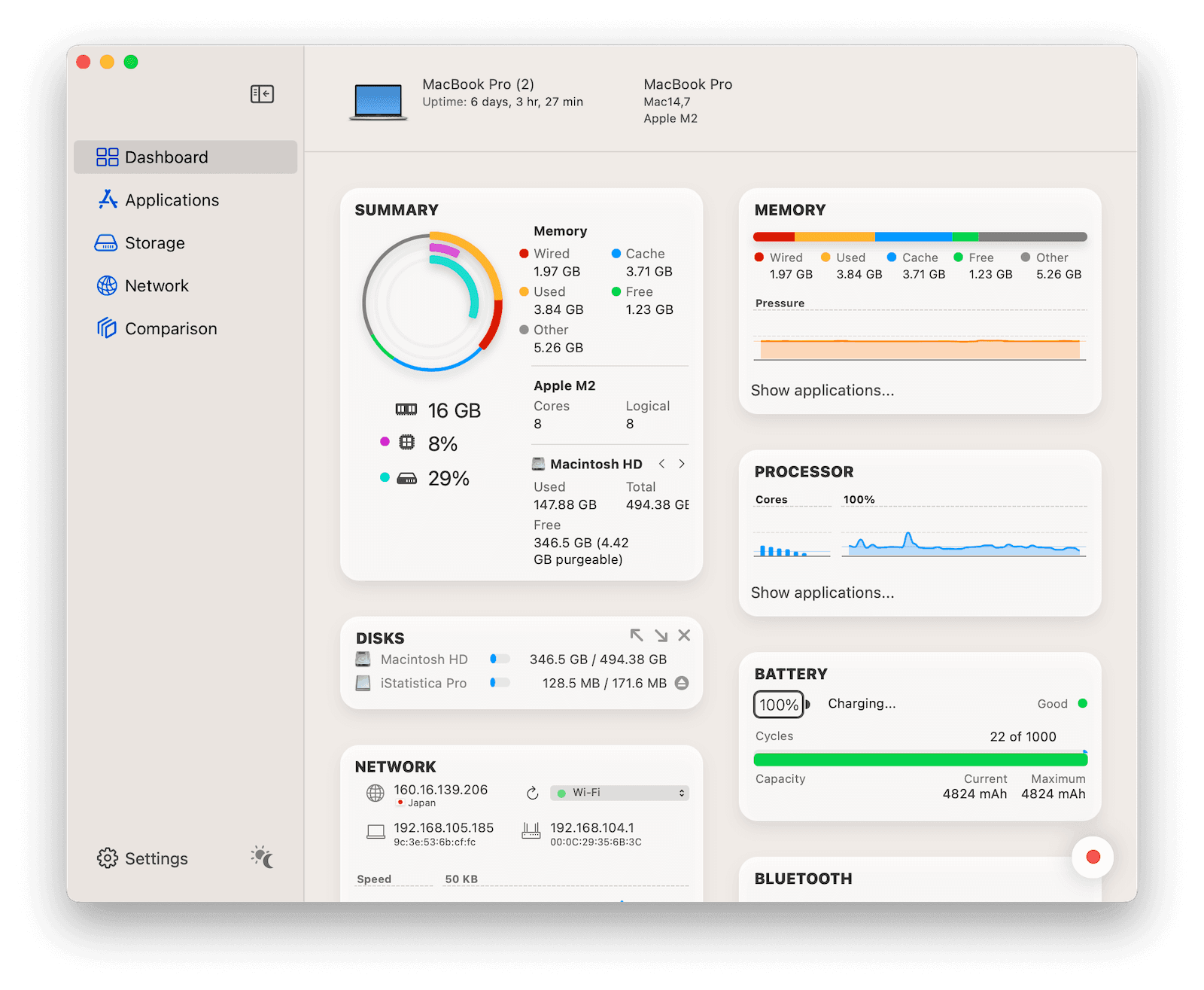Refresh the network information
This screenshot has width=1204, height=990.
[x=532, y=793]
